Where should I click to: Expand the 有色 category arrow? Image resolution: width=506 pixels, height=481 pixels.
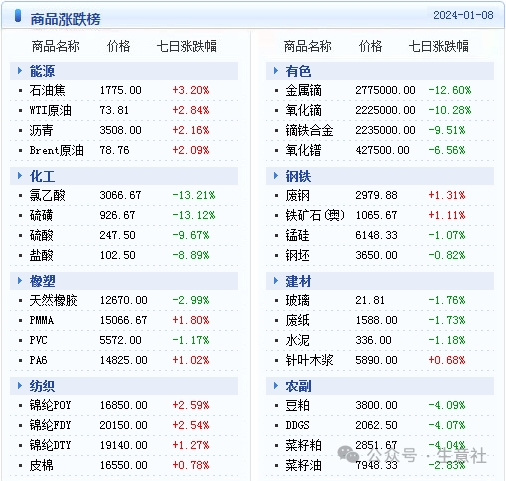276,71
